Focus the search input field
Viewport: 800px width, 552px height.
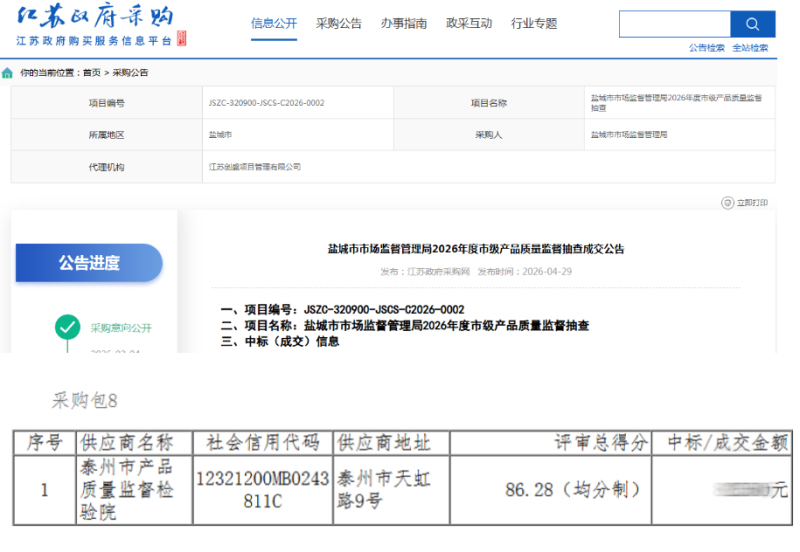pyautogui.click(x=675, y=24)
